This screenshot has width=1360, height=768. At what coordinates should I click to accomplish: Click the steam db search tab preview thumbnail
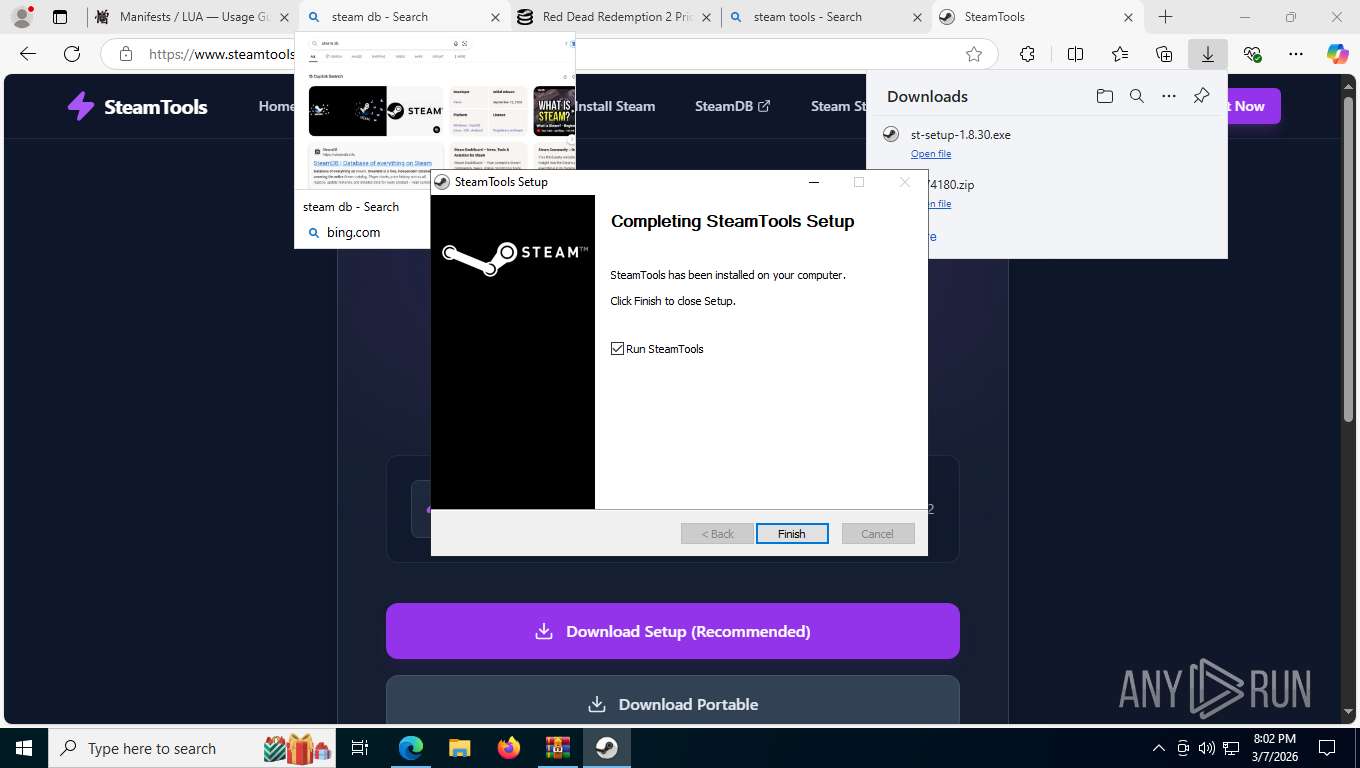click(x=435, y=112)
